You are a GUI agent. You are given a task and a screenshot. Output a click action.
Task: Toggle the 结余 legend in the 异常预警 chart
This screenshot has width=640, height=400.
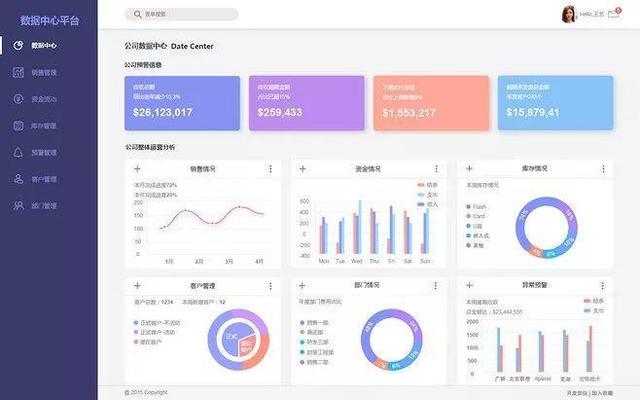594,301
